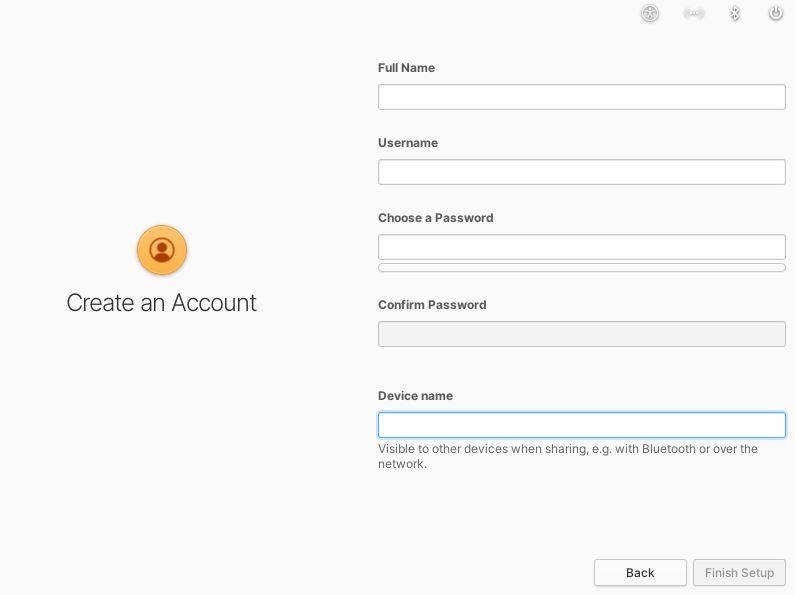Focus the Username text field
This screenshot has height=595, width=795.
tap(582, 172)
